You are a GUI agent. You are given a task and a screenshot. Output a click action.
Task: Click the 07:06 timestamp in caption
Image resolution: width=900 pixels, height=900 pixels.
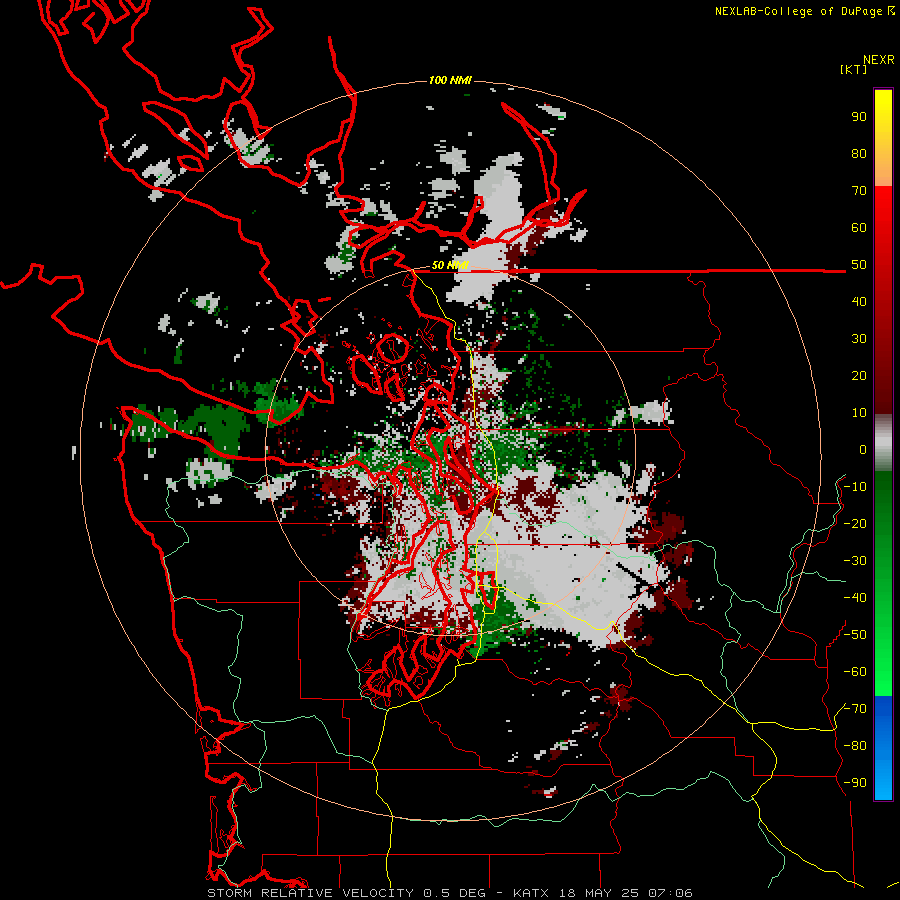click(670, 893)
